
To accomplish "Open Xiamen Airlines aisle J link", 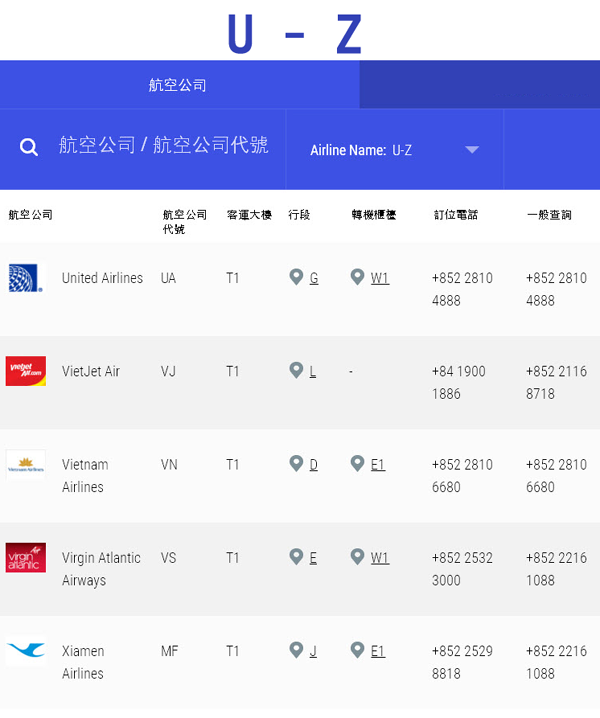I will point(313,651).
